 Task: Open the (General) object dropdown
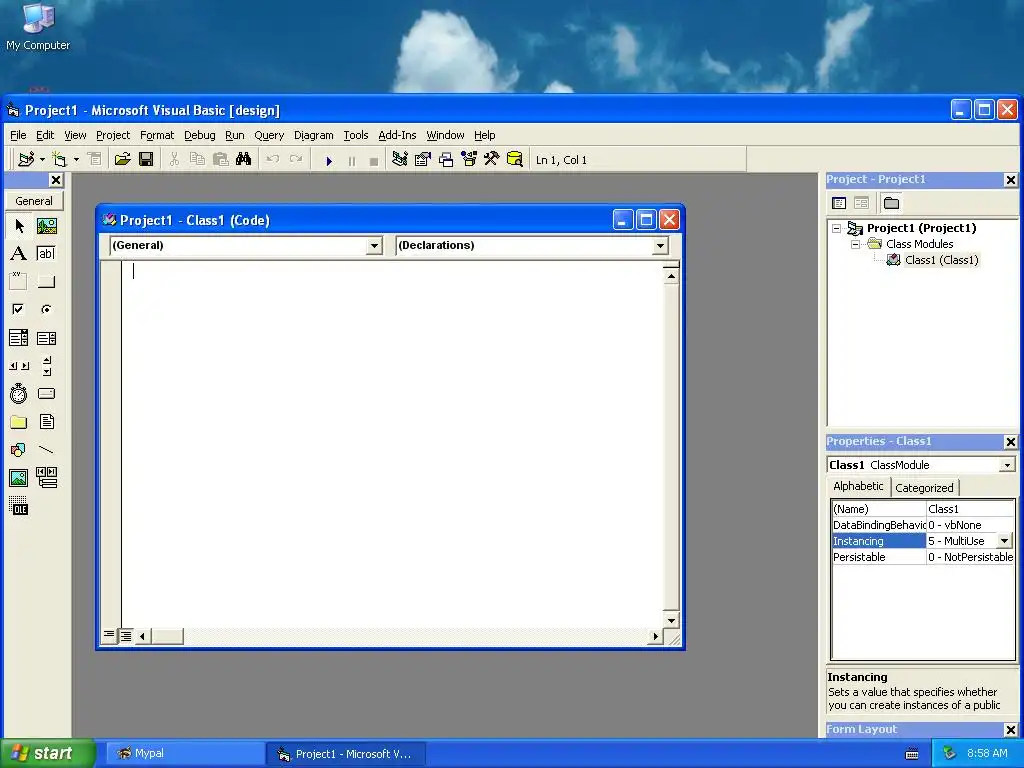pyautogui.click(x=374, y=246)
